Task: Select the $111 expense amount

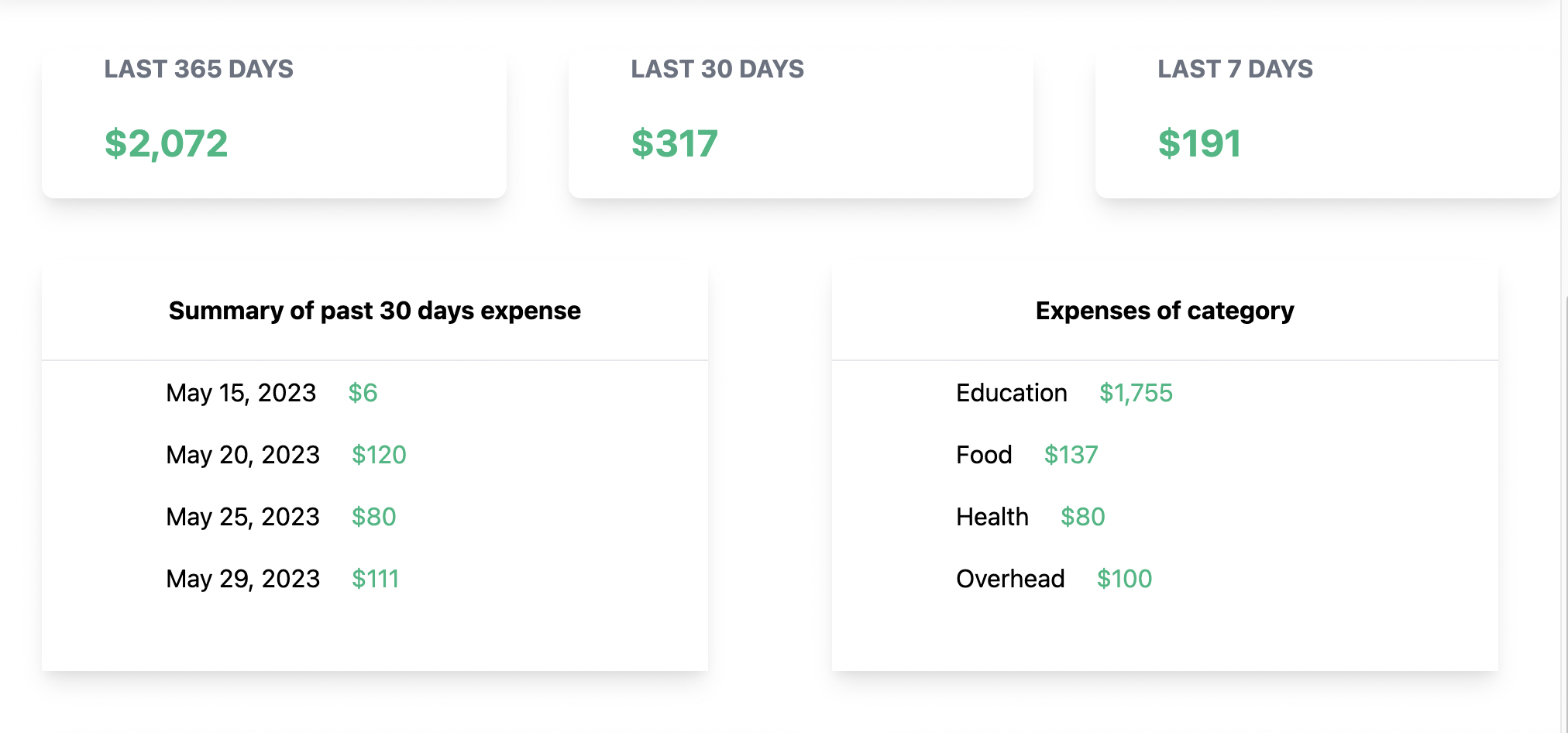Action: pos(377,579)
